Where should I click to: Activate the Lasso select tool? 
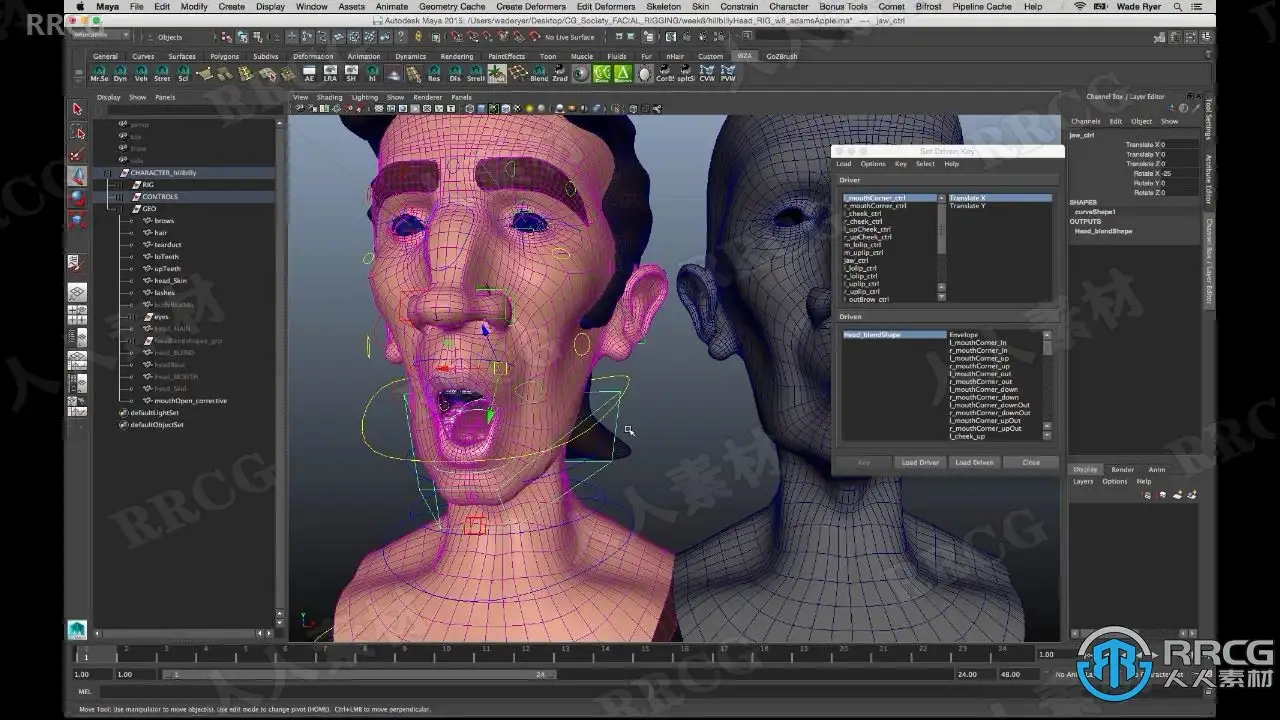pyautogui.click(x=77, y=132)
